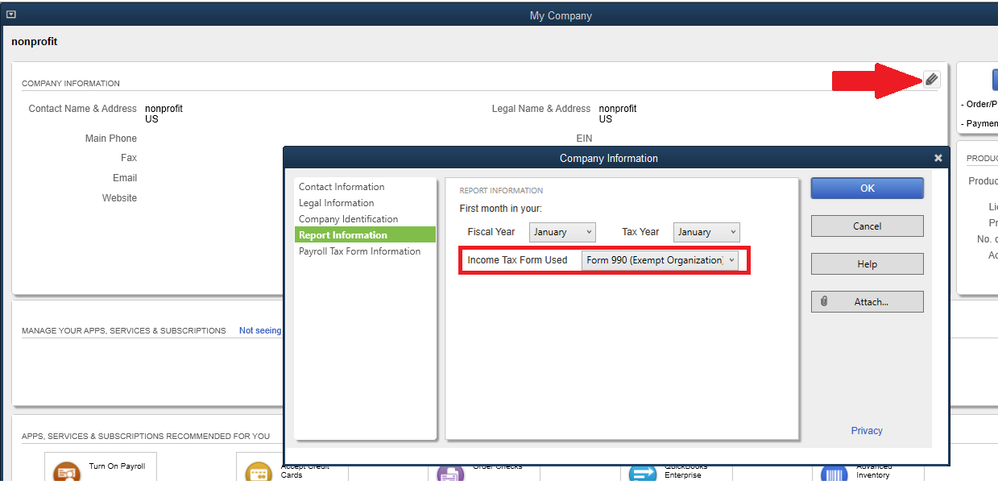Viewport: 998px width, 493px height.
Task: Click the OK button
Action: pyautogui.click(x=867, y=188)
